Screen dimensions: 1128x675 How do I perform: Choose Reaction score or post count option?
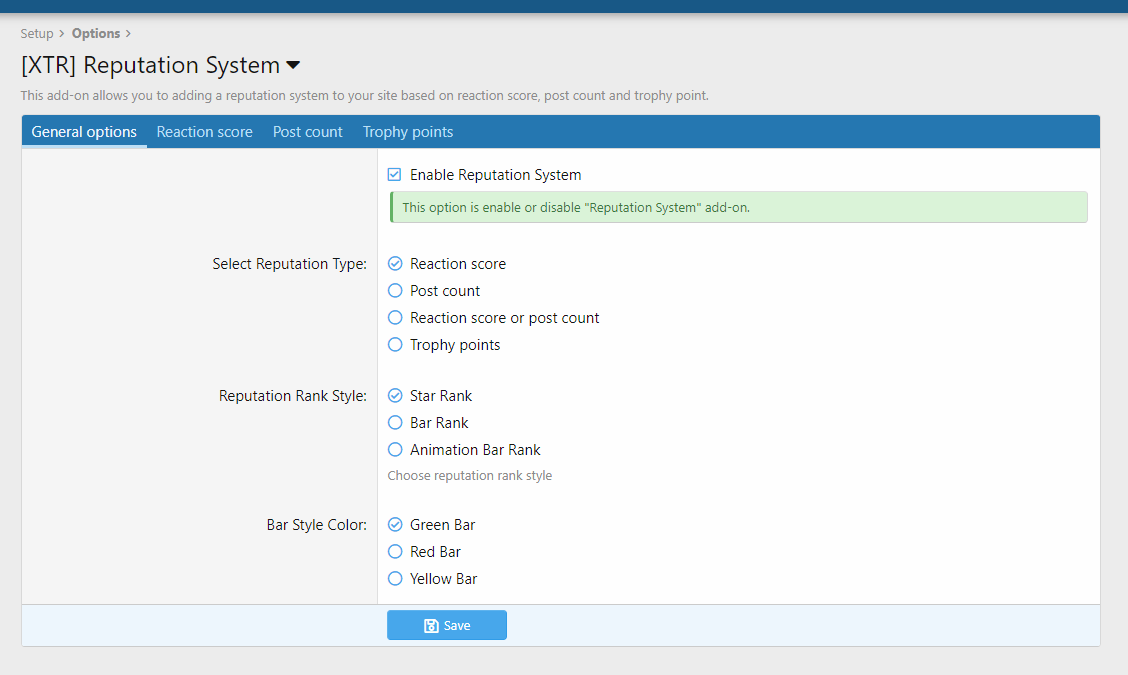(395, 318)
